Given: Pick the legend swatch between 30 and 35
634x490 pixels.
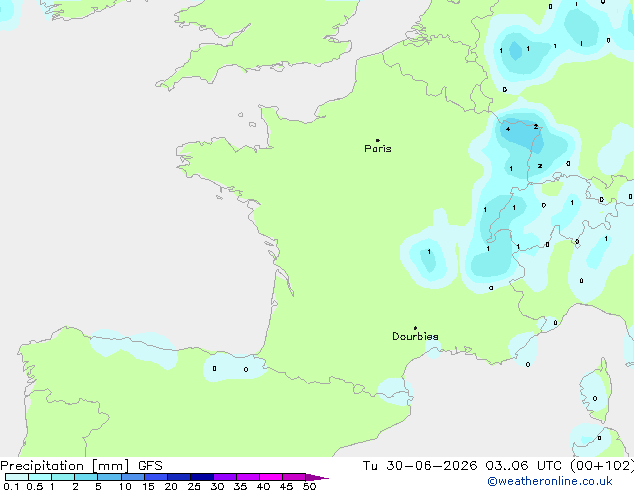Looking at the screenshot, I should pos(225,477).
